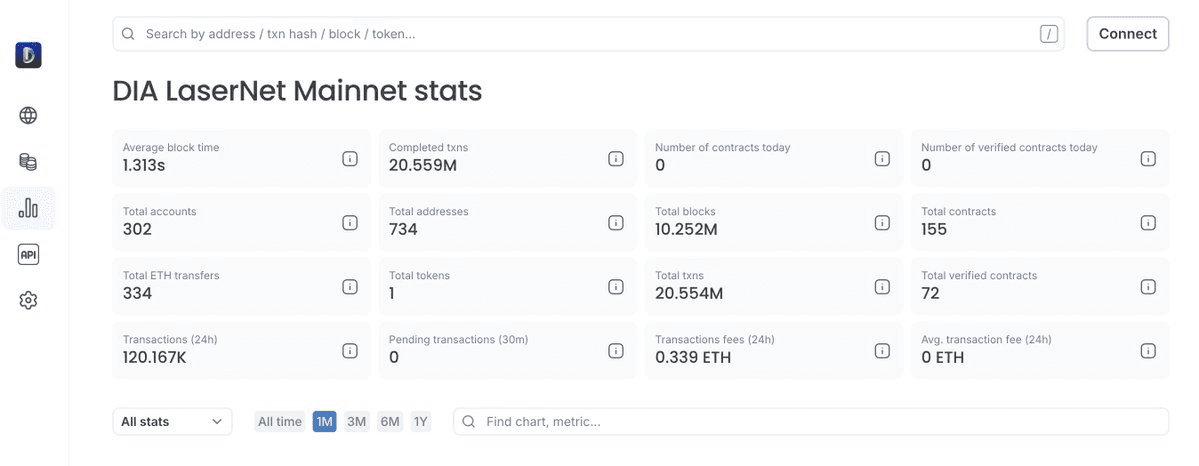Show info for Total verified contracts
Viewport: 1199px width, 466px height.
1148,286
